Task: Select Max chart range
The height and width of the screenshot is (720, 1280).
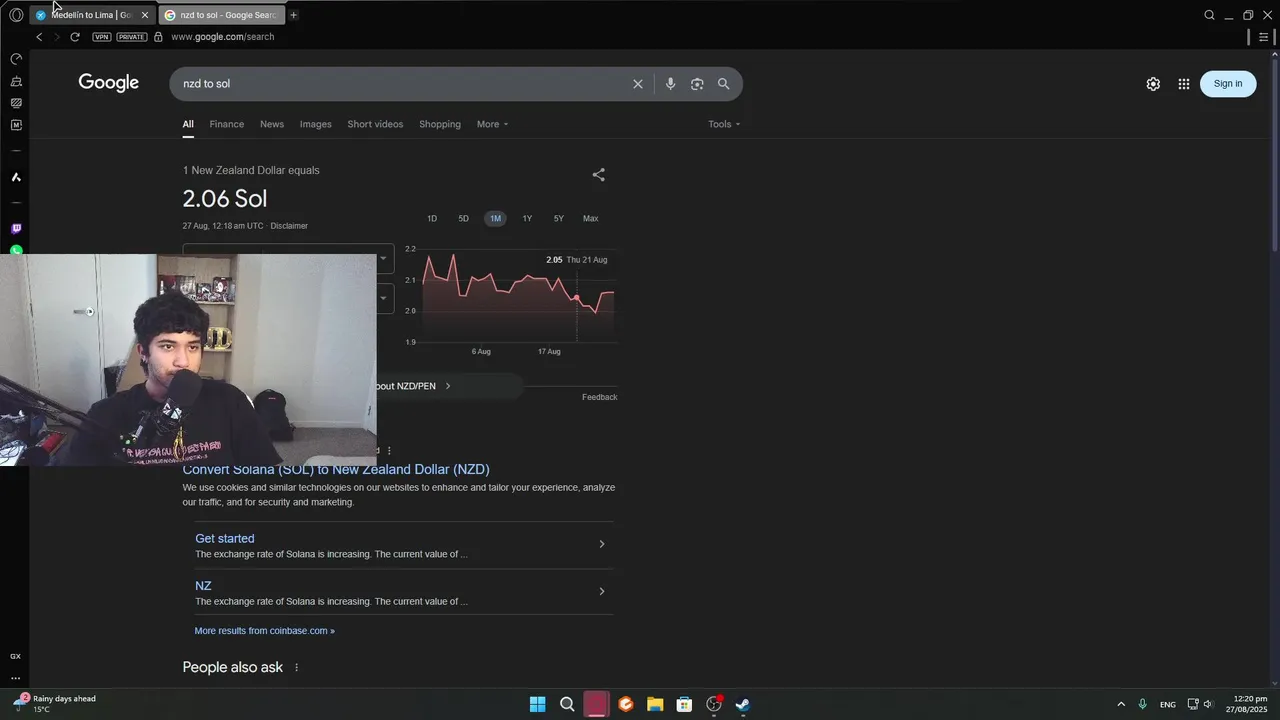Action: click(591, 218)
